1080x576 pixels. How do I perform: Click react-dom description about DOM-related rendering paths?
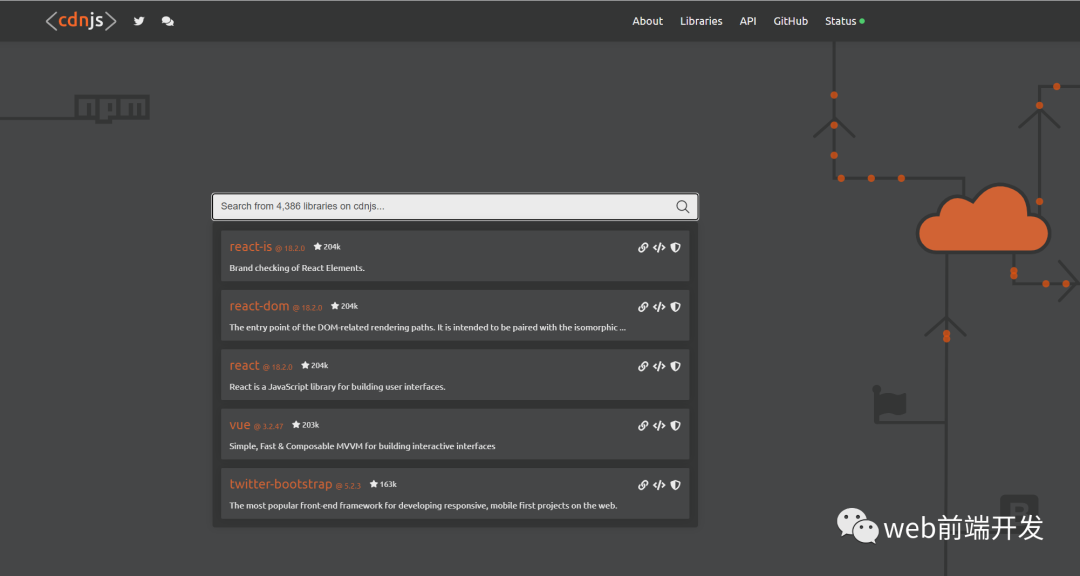[427, 327]
